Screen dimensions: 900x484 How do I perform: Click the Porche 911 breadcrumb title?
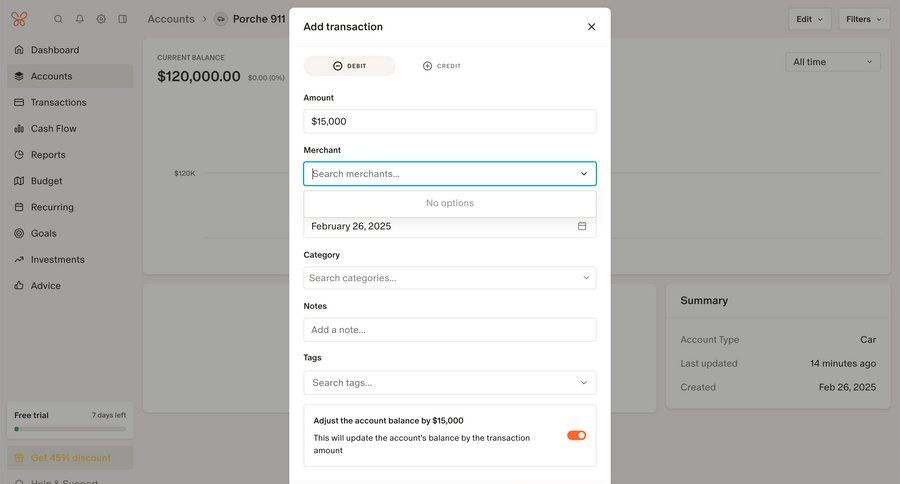tap(259, 19)
